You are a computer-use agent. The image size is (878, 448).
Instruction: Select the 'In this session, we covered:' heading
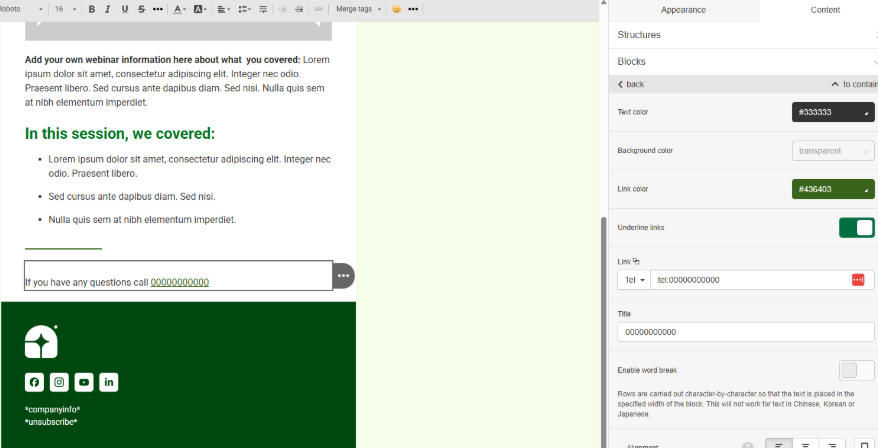120,134
